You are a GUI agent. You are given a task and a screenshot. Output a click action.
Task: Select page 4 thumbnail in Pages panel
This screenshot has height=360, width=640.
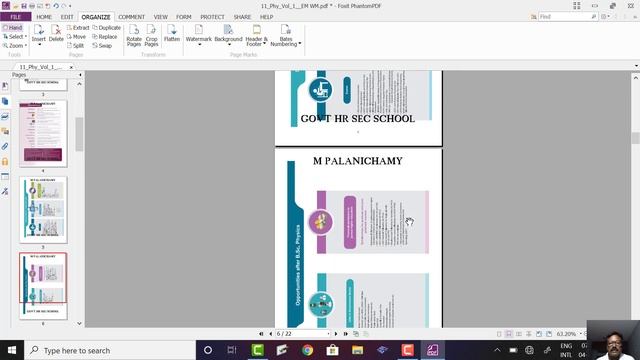pos(43,133)
